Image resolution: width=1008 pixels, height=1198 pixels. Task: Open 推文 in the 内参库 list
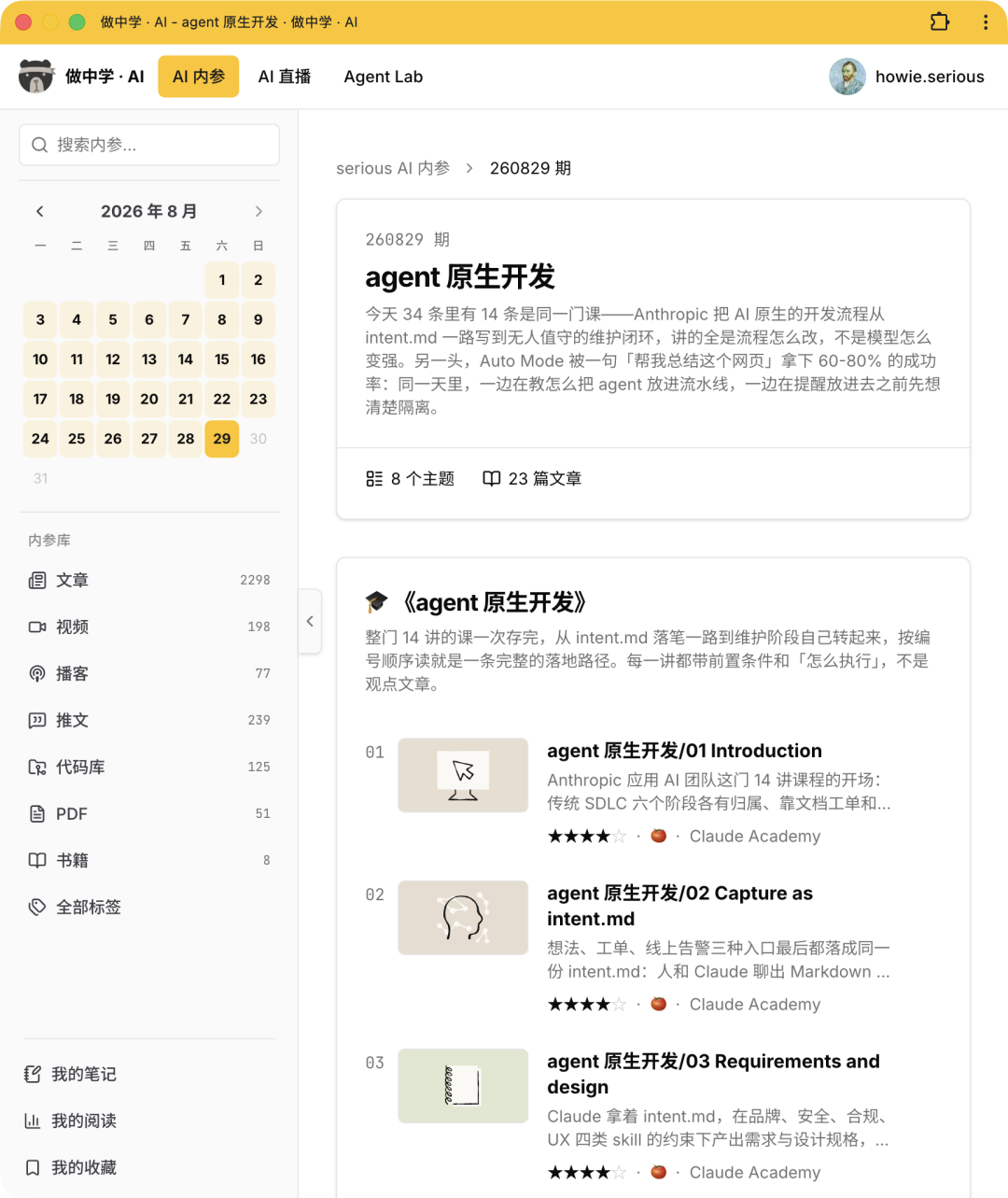[x=149, y=720]
